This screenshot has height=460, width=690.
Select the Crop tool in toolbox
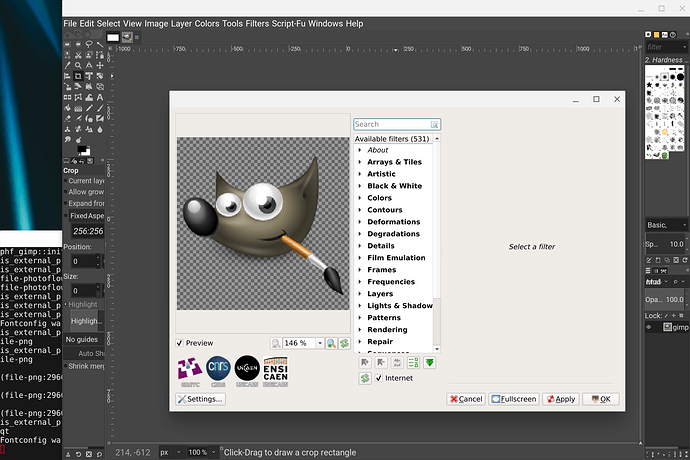78,76
